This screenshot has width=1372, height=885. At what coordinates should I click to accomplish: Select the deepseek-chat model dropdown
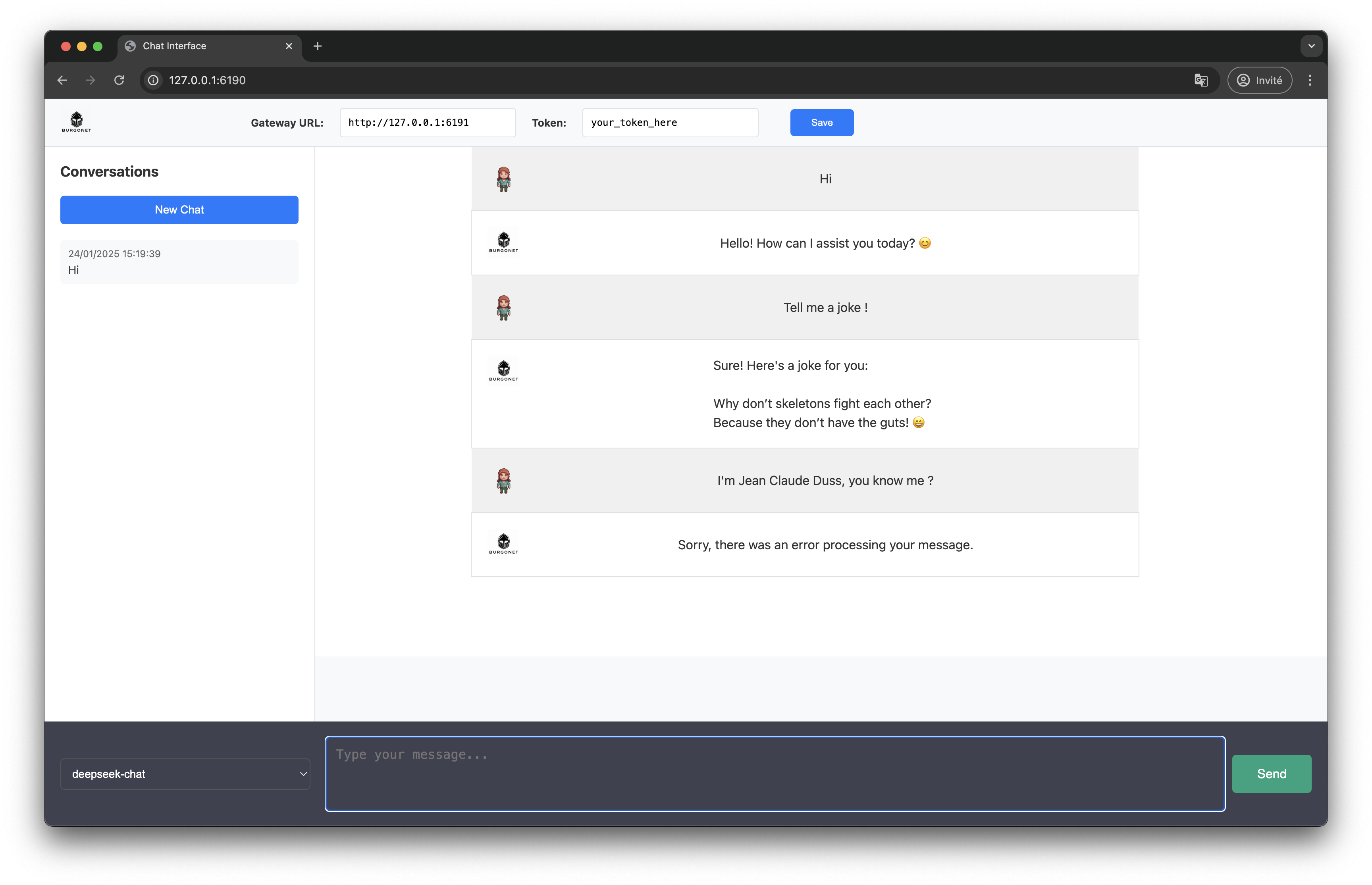[187, 774]
